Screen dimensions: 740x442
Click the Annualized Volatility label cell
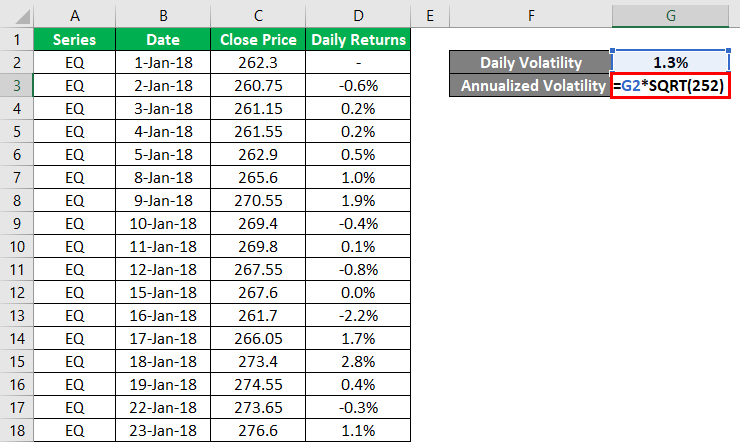pyautogui.click(x=531, y=86)
